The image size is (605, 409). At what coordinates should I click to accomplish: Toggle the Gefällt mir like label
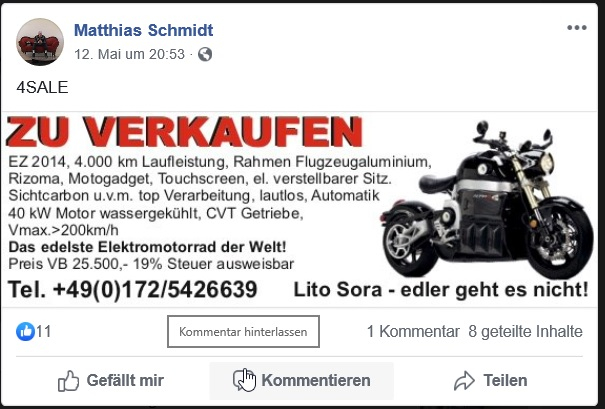(x=125, y=380)
